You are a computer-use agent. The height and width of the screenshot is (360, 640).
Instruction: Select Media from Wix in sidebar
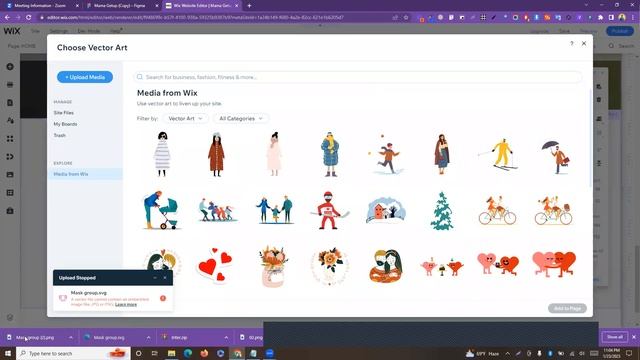(x=85, y=174)
